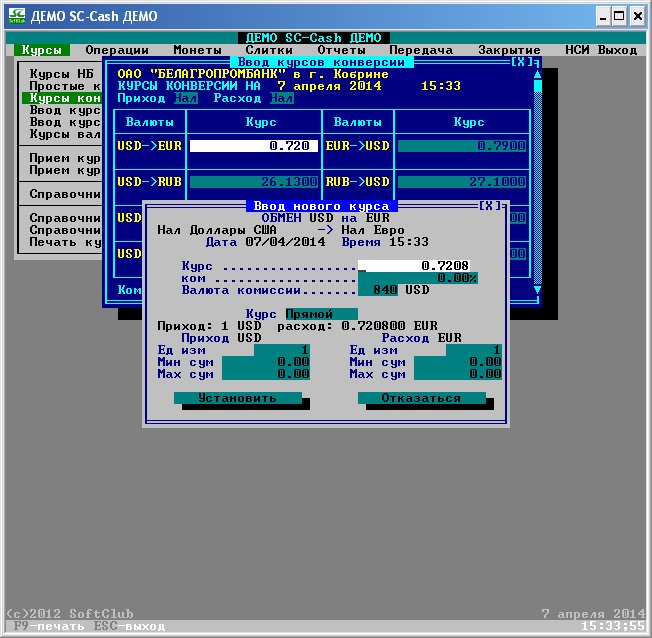Click the Отказаться button
Screen dimensions: 652x638
click(422, 398)
